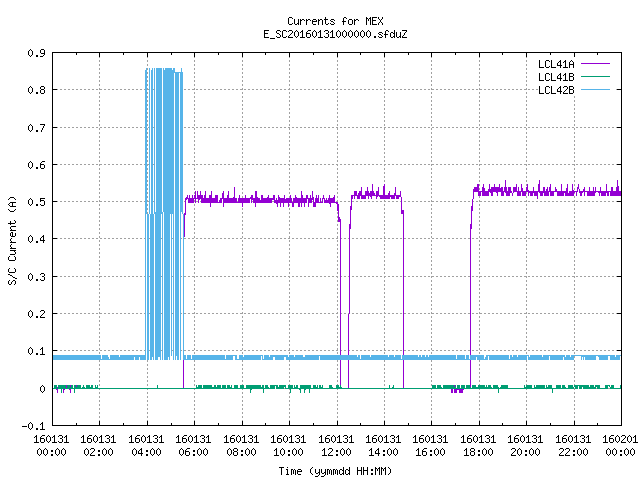The image size is (640, 480).
Task: Click the 0.3 y-axis tick value
Action: point(36,277)
